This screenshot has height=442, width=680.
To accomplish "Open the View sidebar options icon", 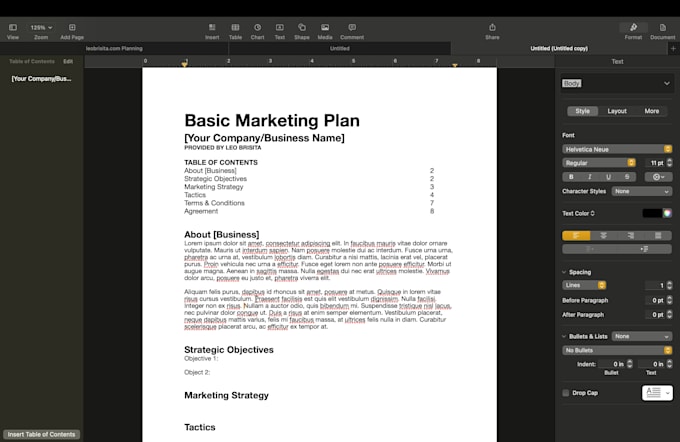I will [x=13, y=28].
